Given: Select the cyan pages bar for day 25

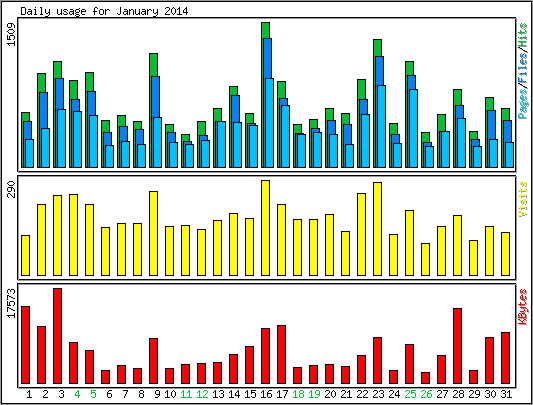Looking at the screenshot, I should click(x=414, y=129).
